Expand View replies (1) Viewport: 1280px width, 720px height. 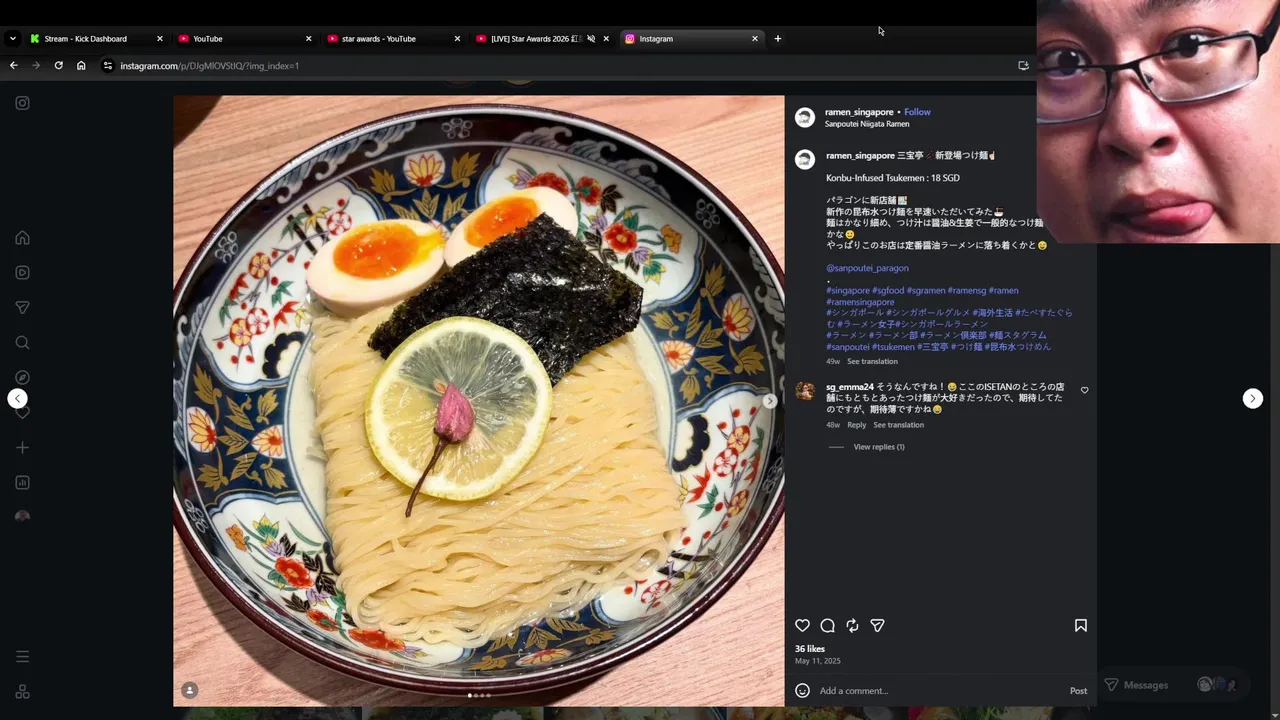(x=879, y=447)
